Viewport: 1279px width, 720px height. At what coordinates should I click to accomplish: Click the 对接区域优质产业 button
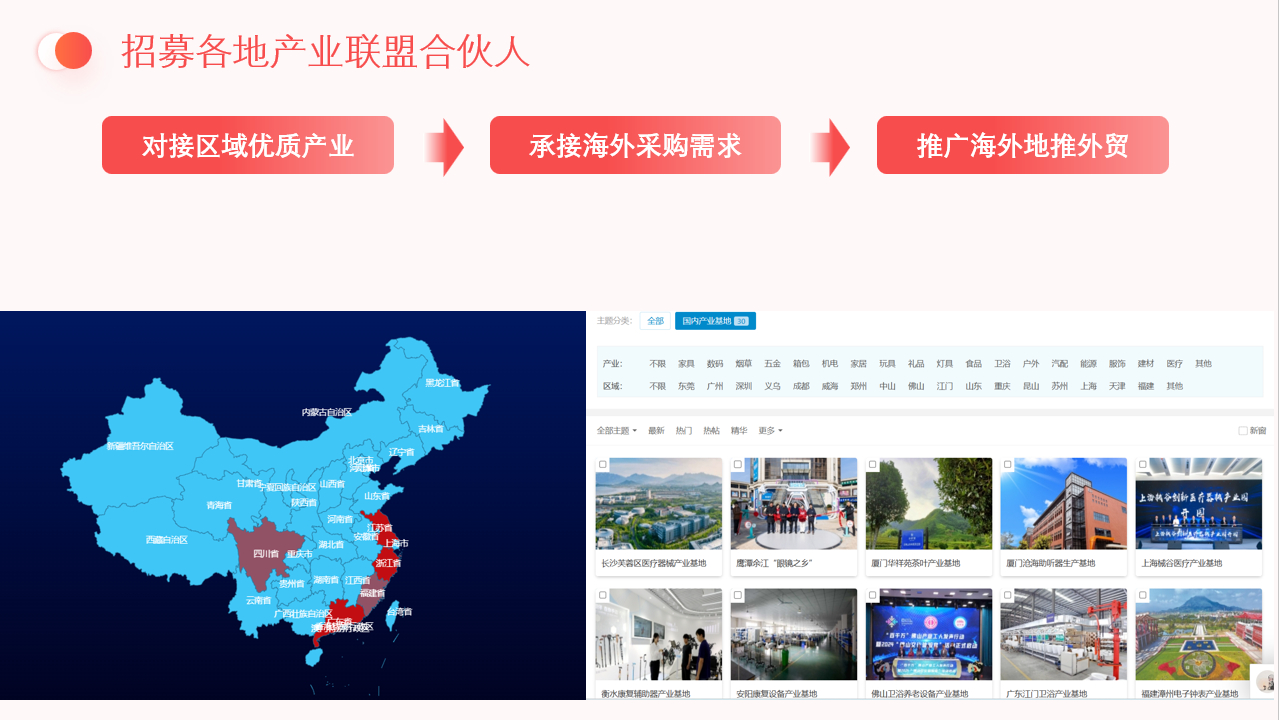(248, 146)
